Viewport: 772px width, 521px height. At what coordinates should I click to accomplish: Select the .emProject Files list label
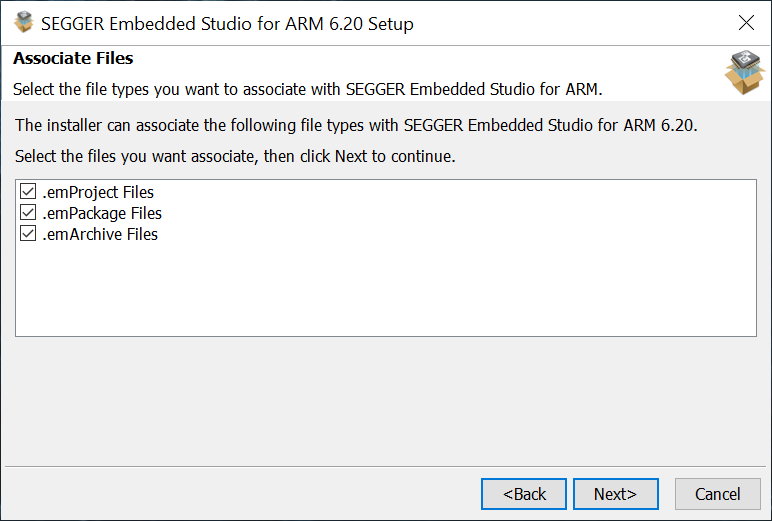tap(98, 192)
